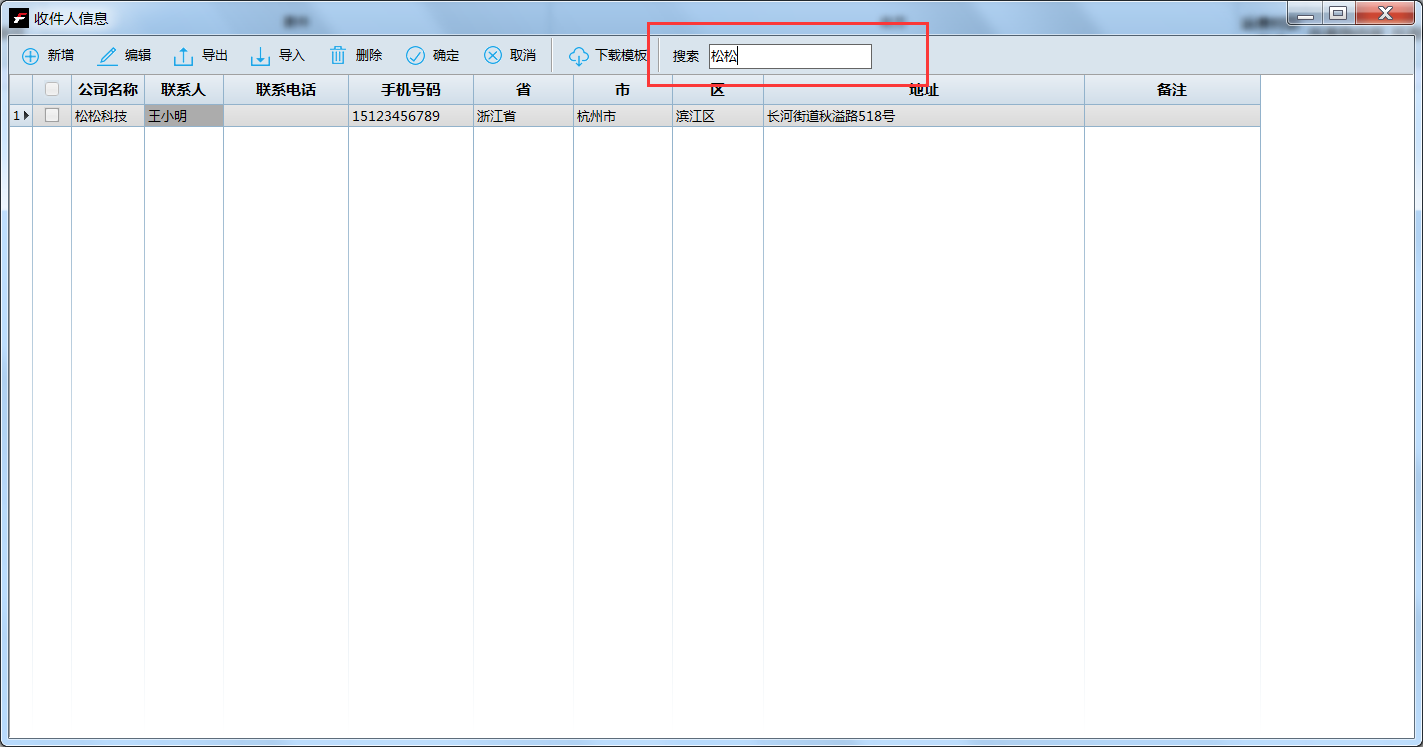This screenshot has height=747, width=1423.
Task: Click the 地址 column header
Action: 924,89
